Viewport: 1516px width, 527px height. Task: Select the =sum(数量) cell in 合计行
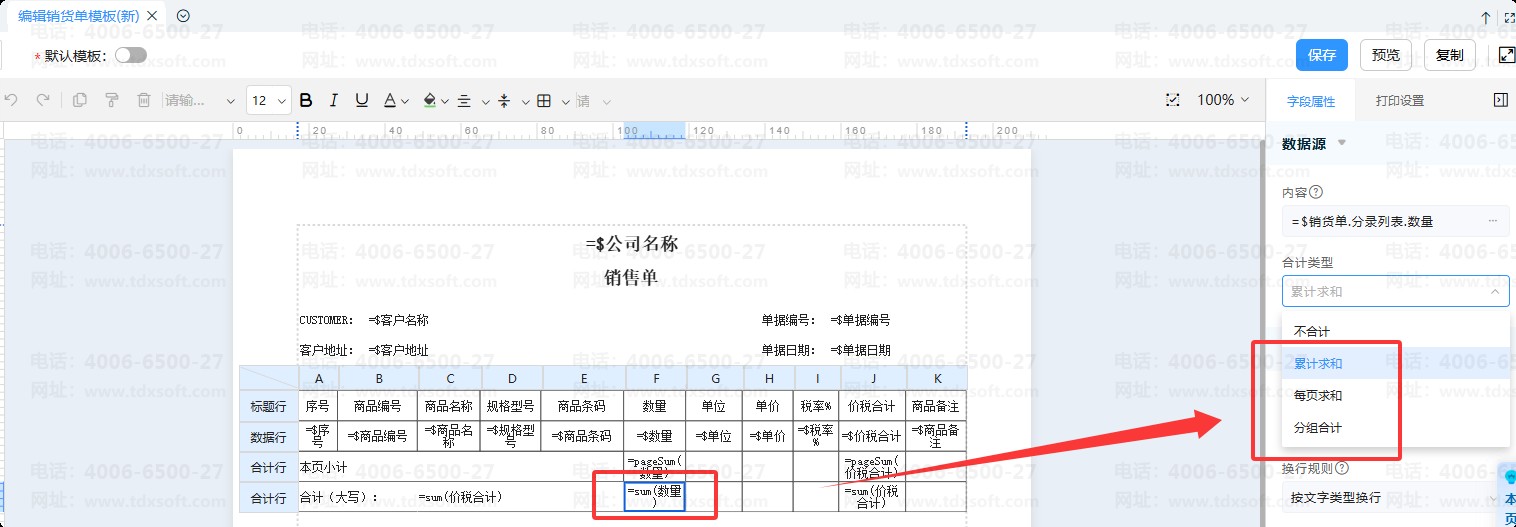tap(654, 497)
